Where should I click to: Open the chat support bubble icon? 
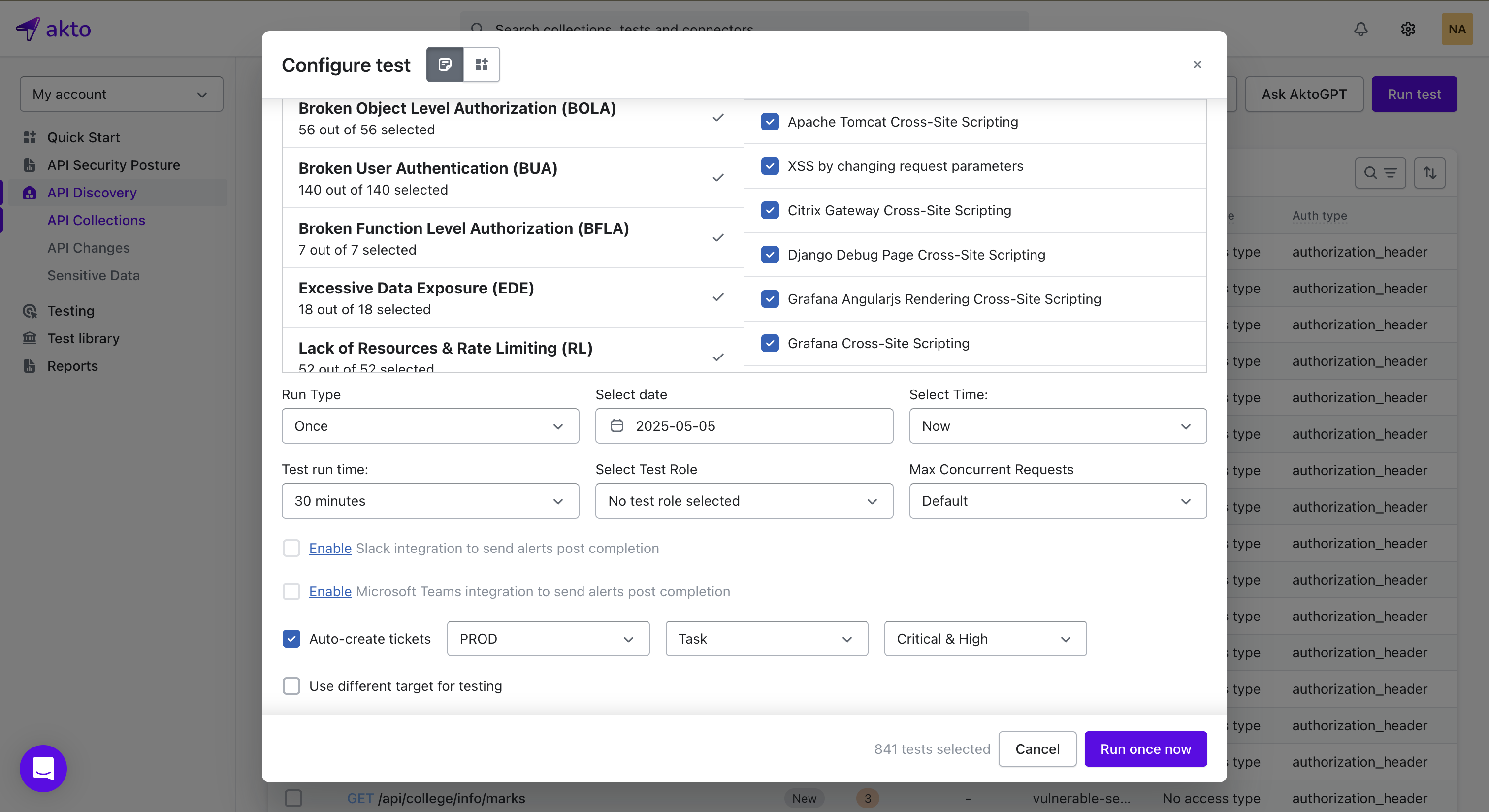point(43,768)
